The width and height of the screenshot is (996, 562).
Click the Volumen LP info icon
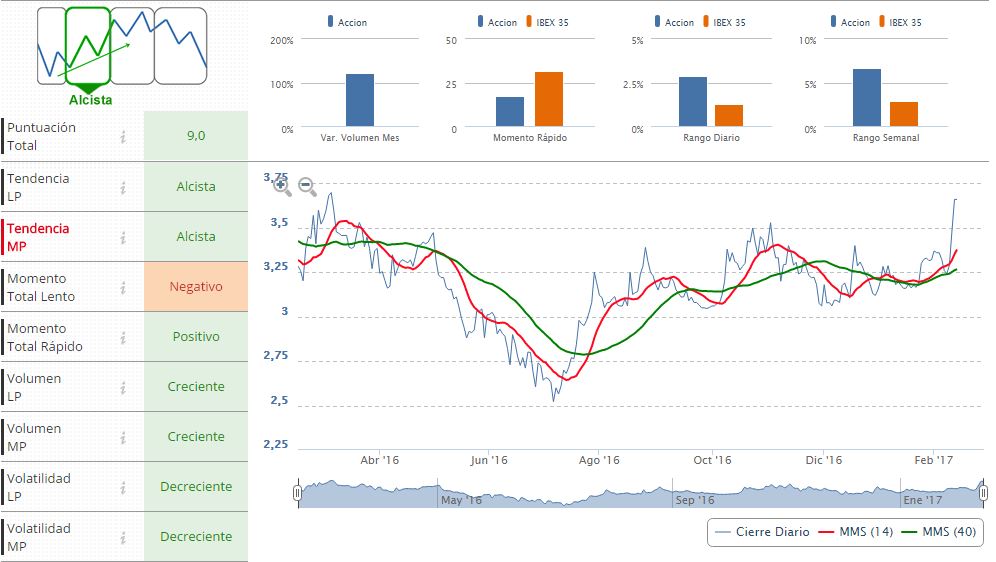pos(123,388)
